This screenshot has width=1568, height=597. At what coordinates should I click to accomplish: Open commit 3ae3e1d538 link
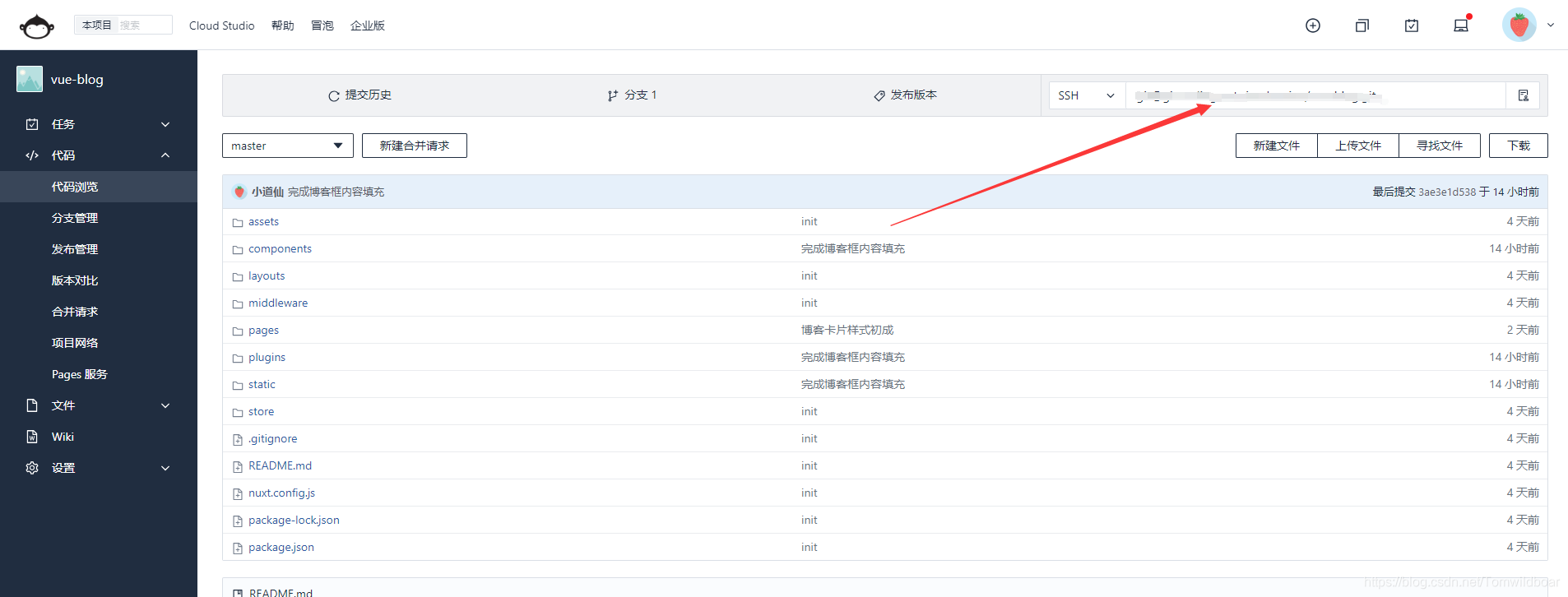click(x=1447, y=192)
